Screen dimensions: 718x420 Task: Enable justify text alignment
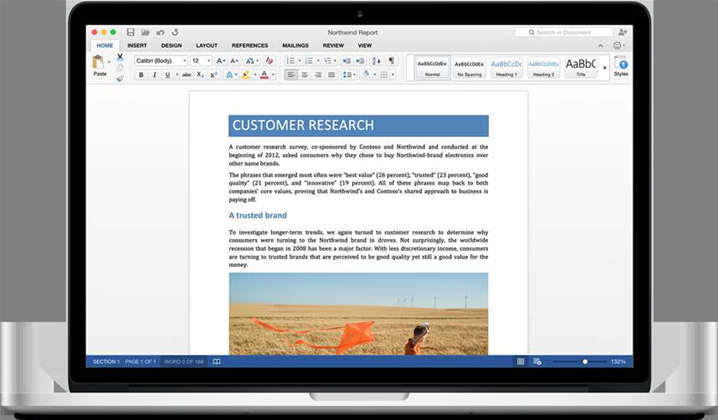point(331,75)
